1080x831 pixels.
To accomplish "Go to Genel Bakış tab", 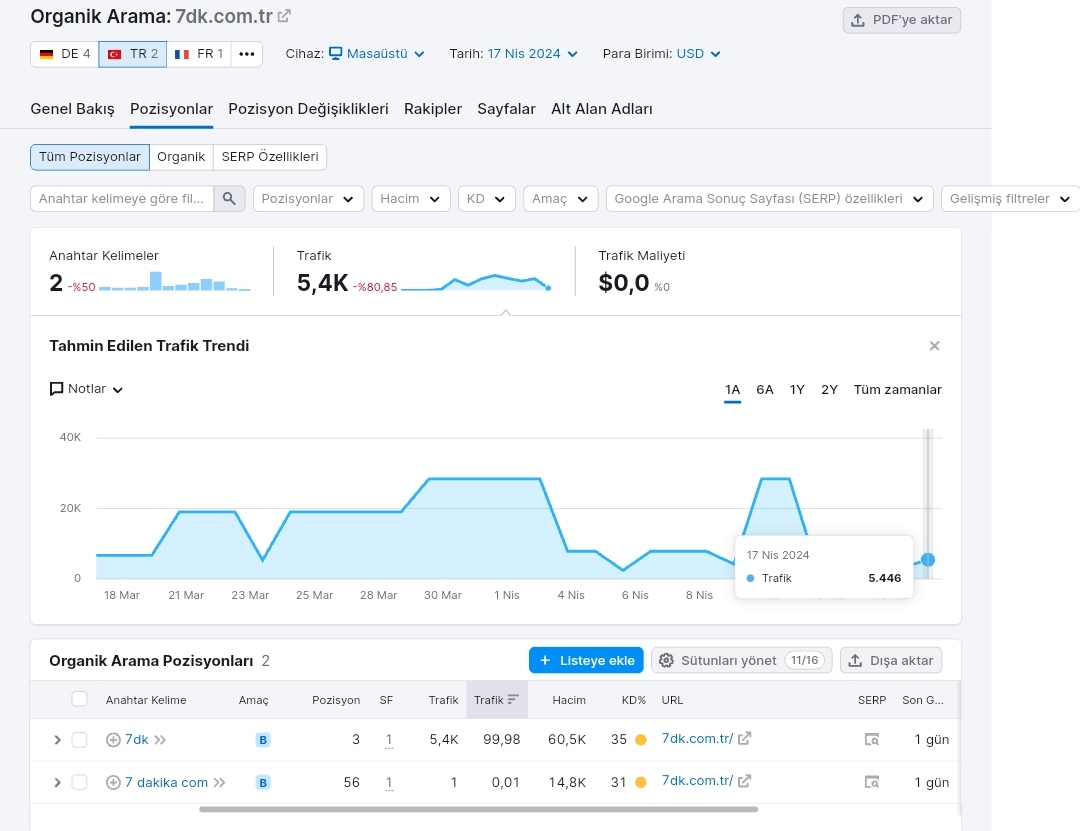I will pyautogui.click(x=72, y=109).
